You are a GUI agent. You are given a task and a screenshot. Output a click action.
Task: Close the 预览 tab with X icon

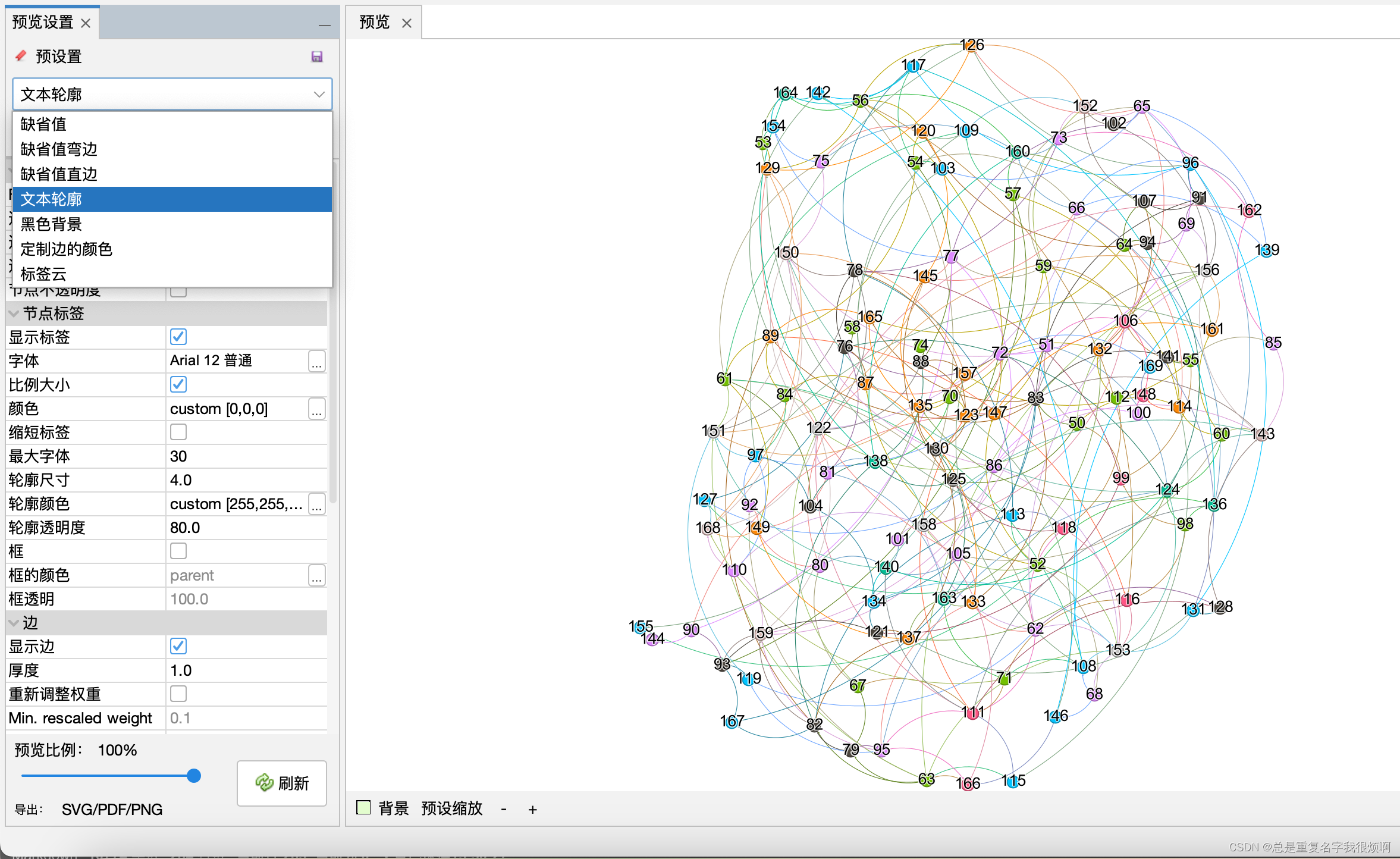[407, 23]
